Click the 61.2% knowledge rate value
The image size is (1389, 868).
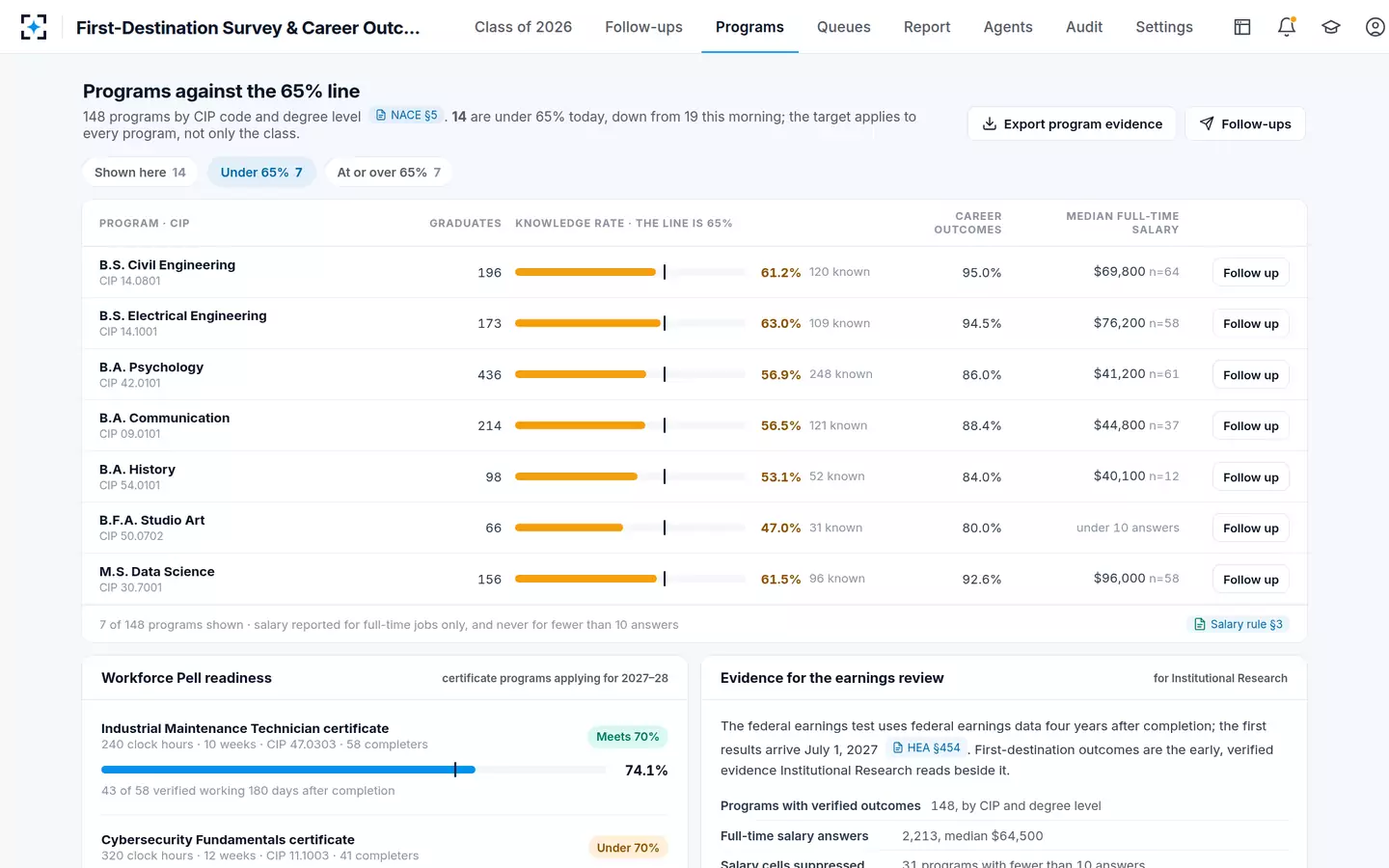click(780, 273)
